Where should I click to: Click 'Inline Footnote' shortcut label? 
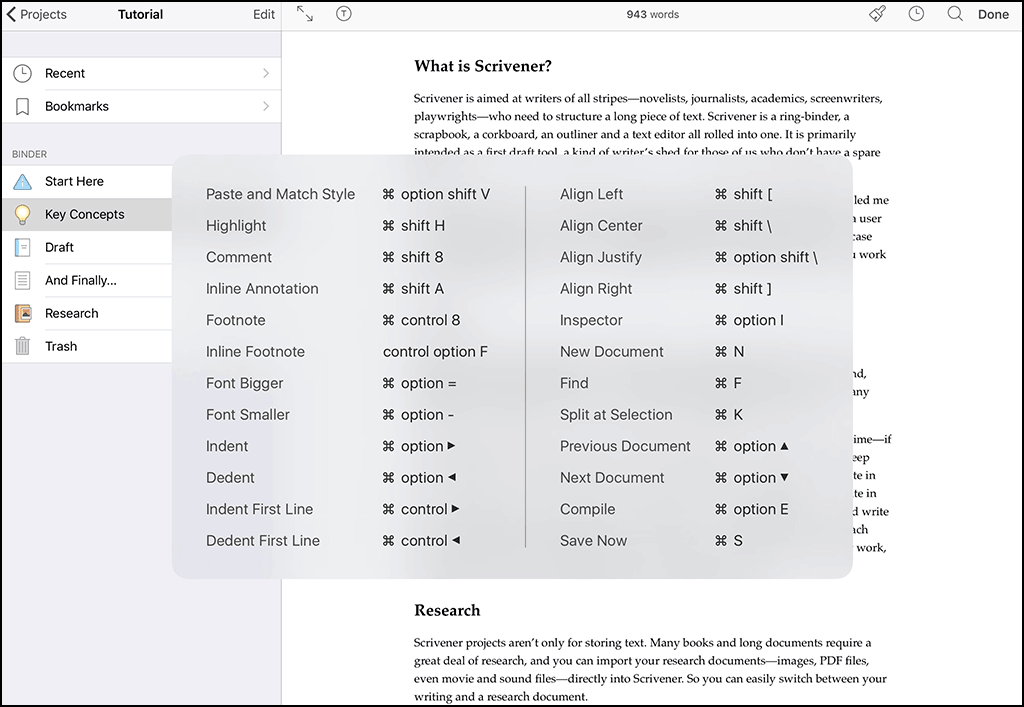pos(255,351)
